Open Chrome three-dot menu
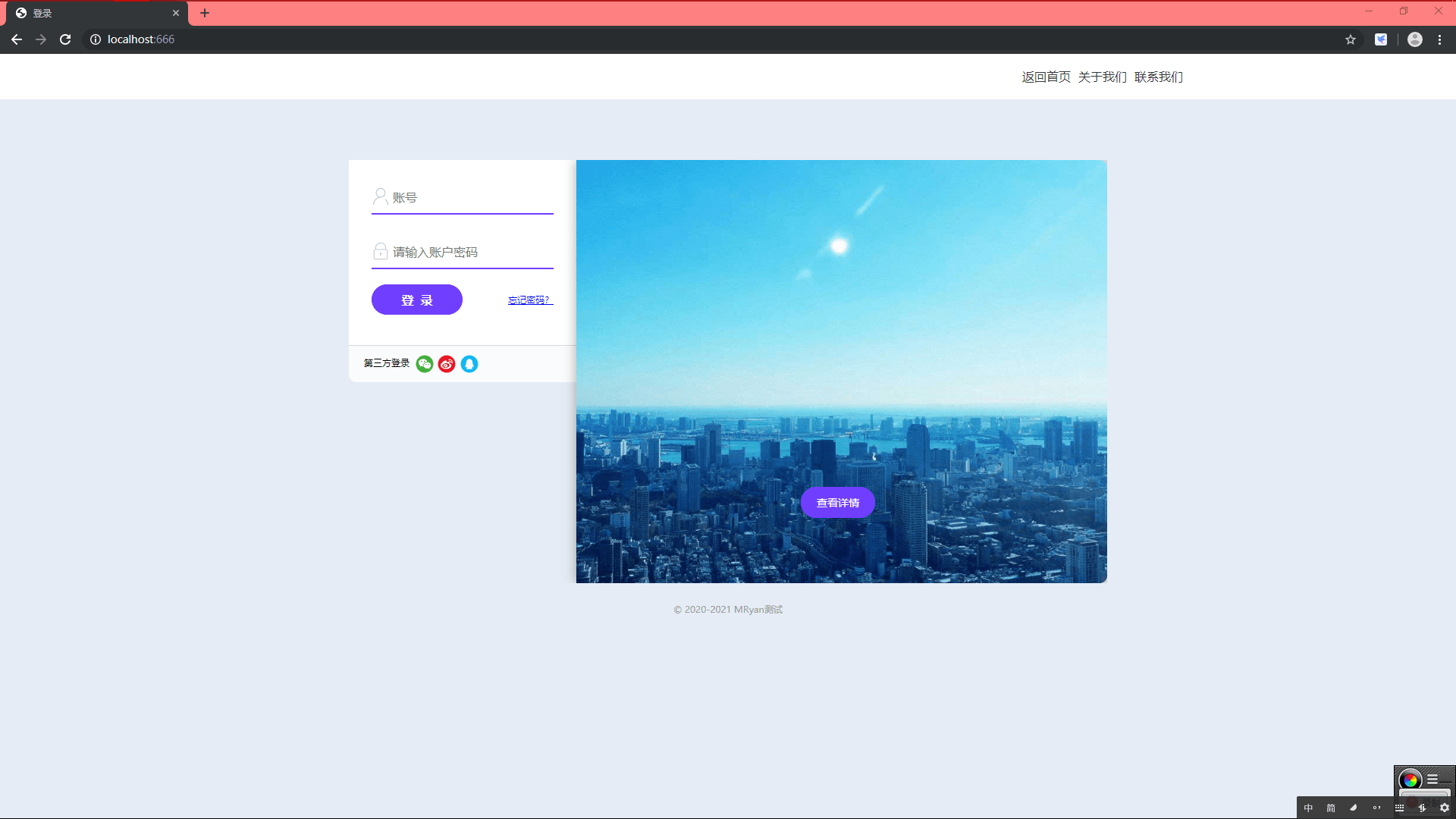The image size is (1456, 819). [x=1439, y=39]
